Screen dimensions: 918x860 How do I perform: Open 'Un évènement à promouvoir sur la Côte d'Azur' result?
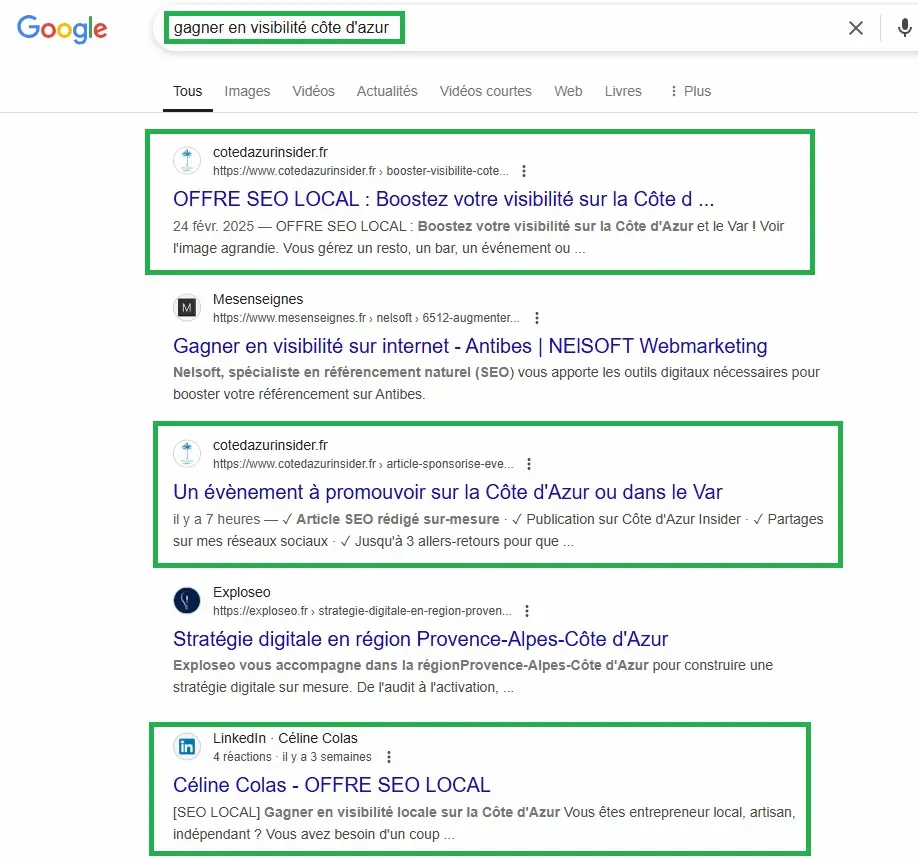coord(448,492)
